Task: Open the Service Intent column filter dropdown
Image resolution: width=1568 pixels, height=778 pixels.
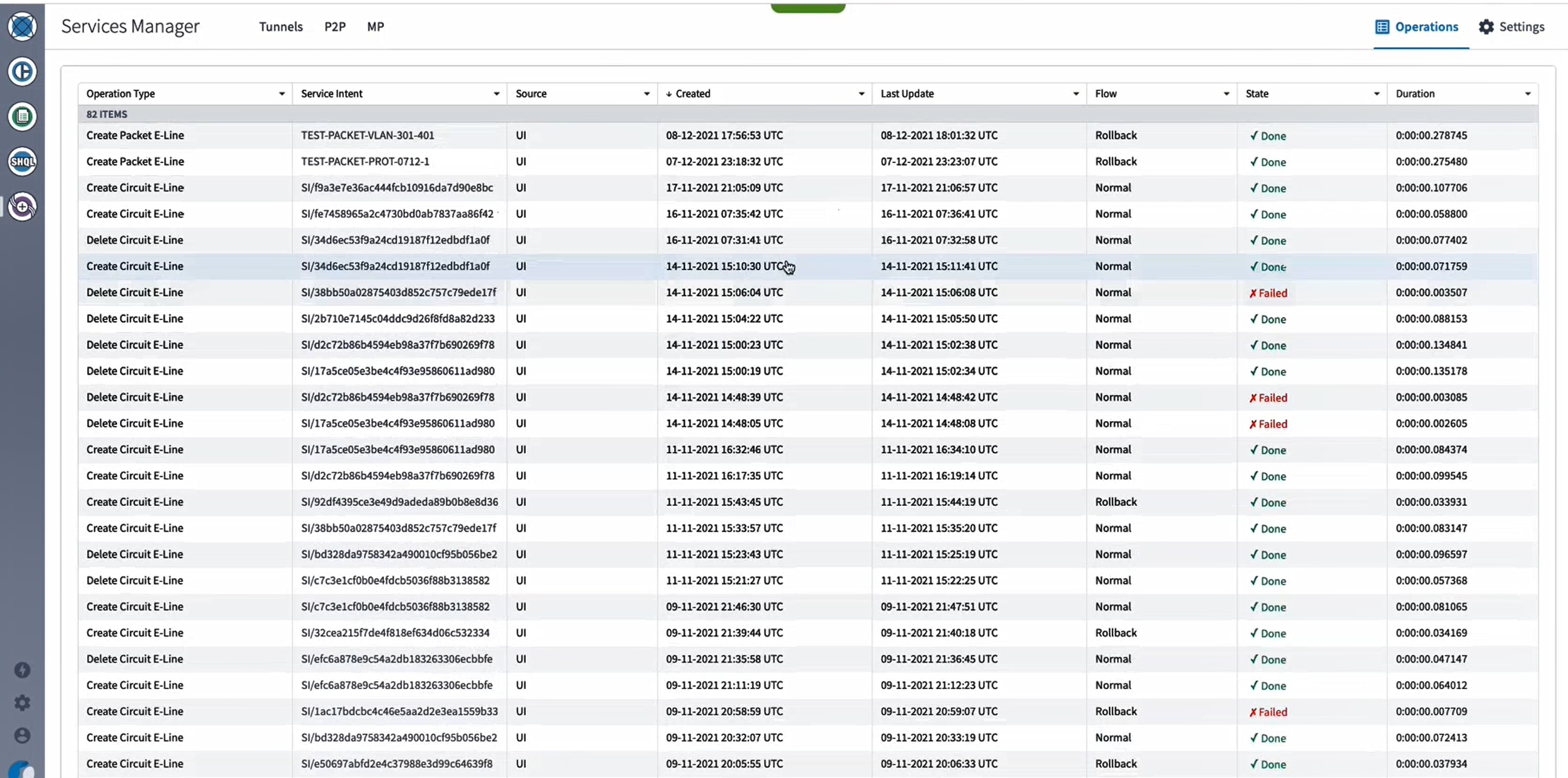Action: coord(497,94)
